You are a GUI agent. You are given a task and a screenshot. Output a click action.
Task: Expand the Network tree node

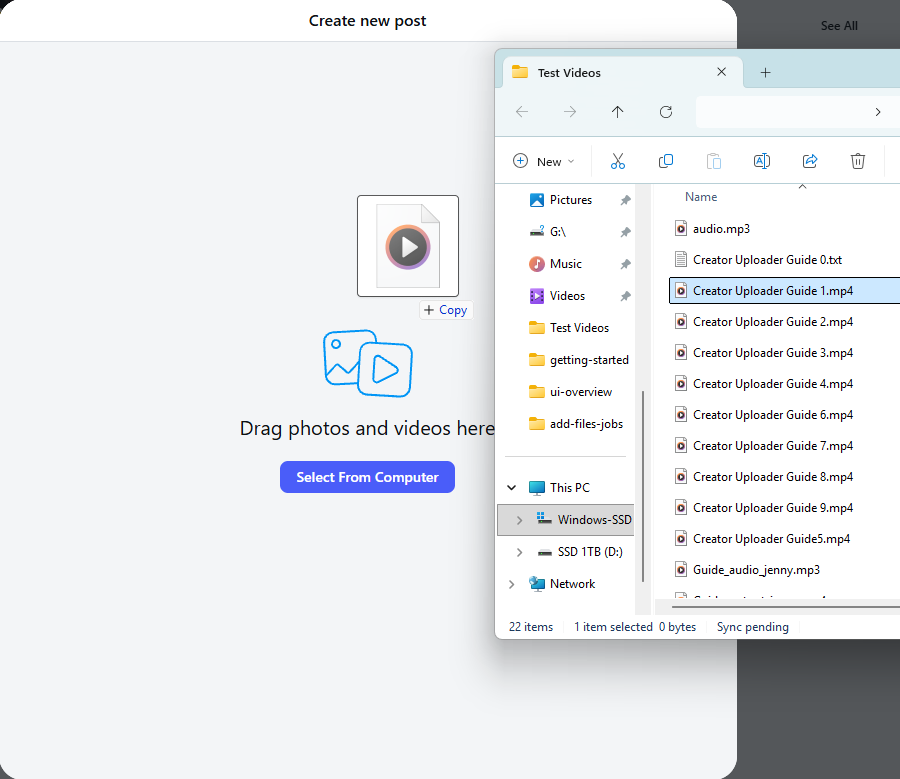tap(512, 584)
